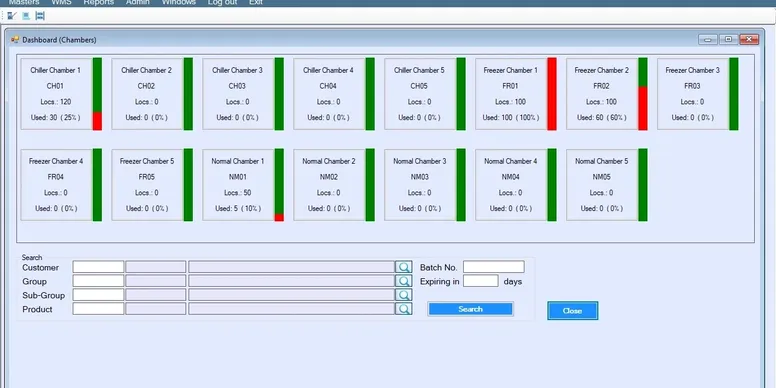Click the Customer code input field
Image resolution: width=776 pixels, height=388 pixels.
tap(98, 267)
